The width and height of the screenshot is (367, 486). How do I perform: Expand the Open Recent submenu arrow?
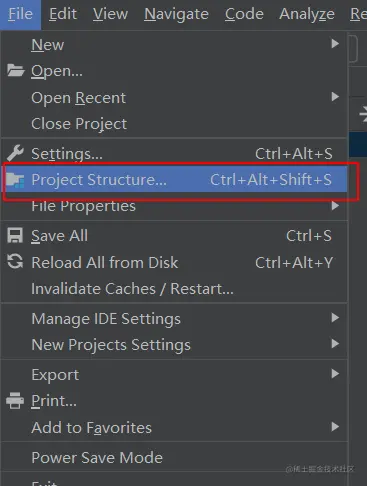(x=335, y=97)
